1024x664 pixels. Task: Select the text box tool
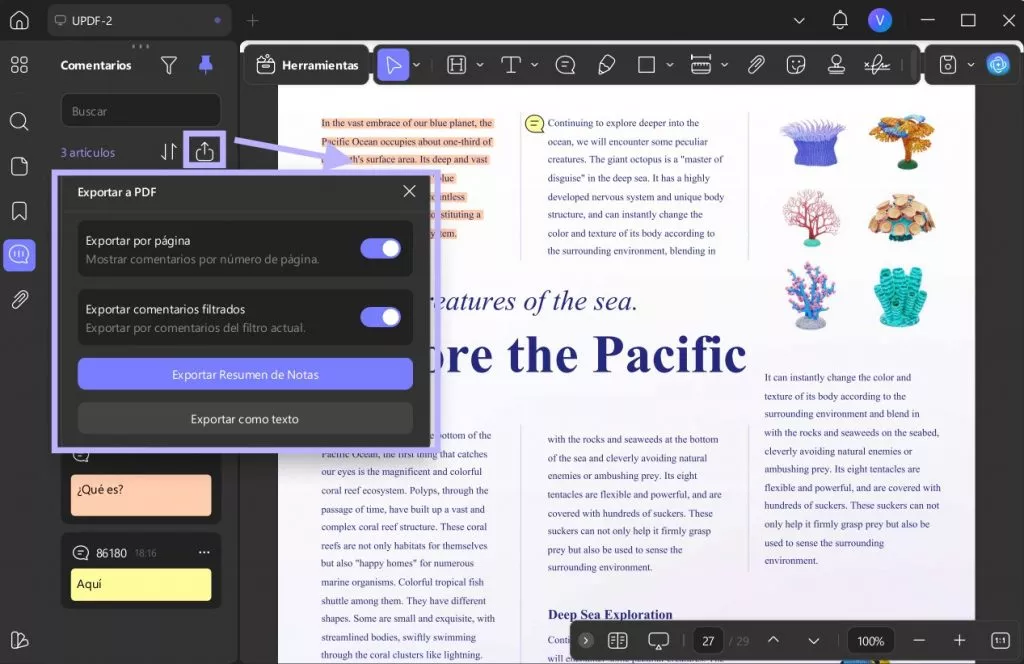click(511, 65)
